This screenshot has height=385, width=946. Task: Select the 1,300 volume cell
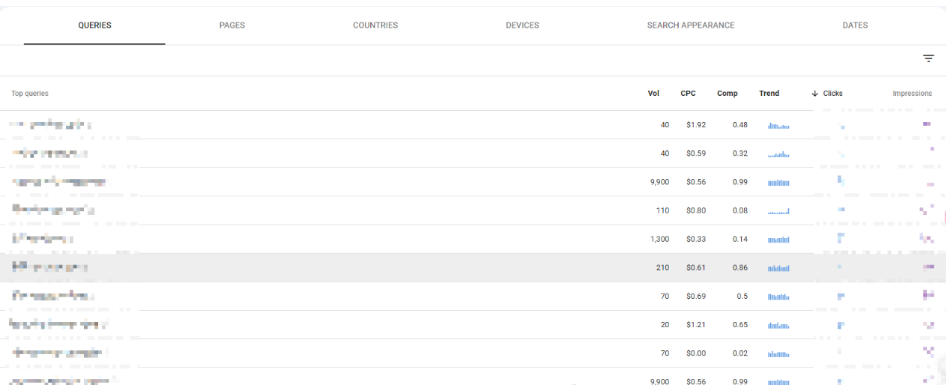point(660,239)
